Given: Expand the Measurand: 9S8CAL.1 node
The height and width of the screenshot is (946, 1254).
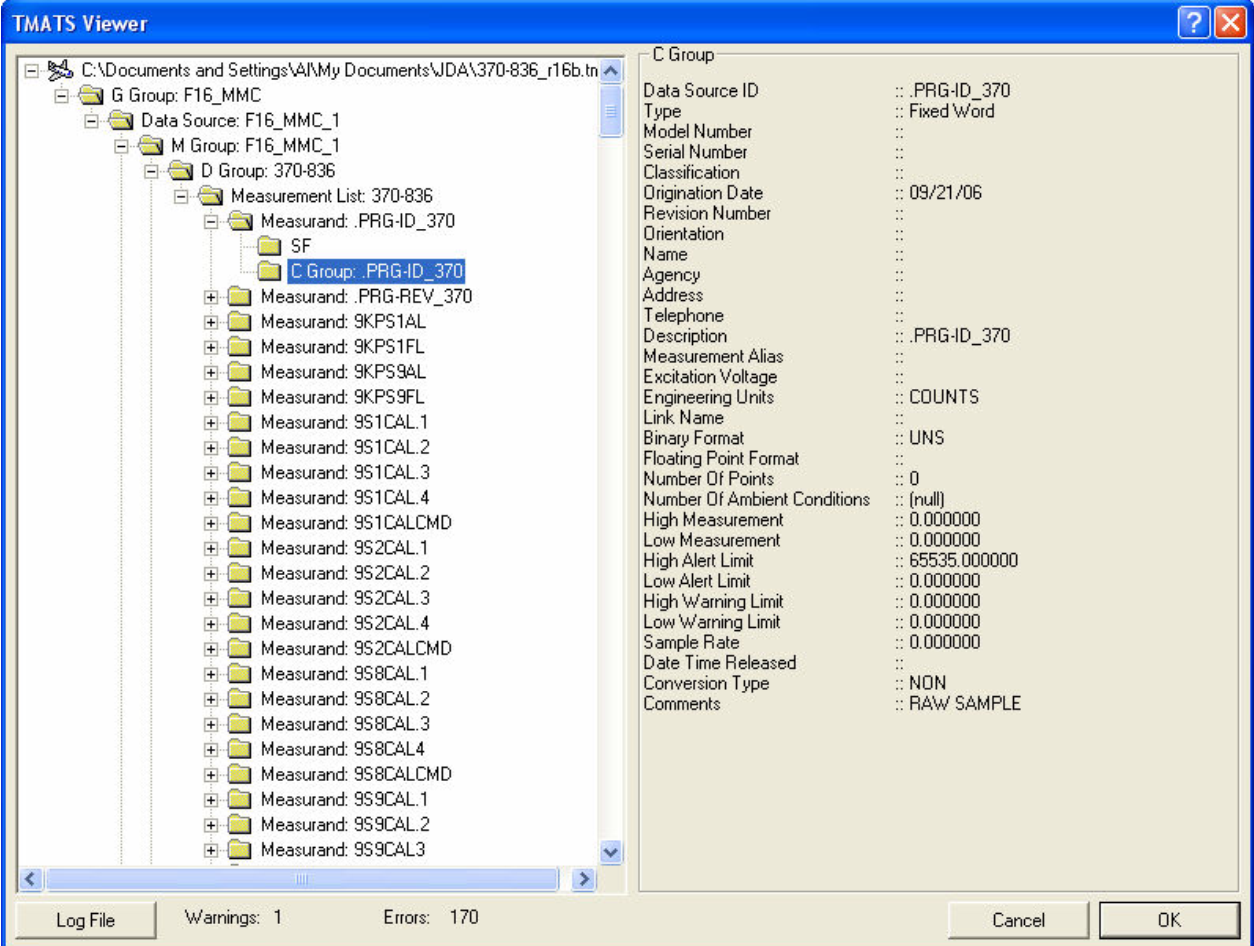Looking at the screenshot, I should coord(211,673).
